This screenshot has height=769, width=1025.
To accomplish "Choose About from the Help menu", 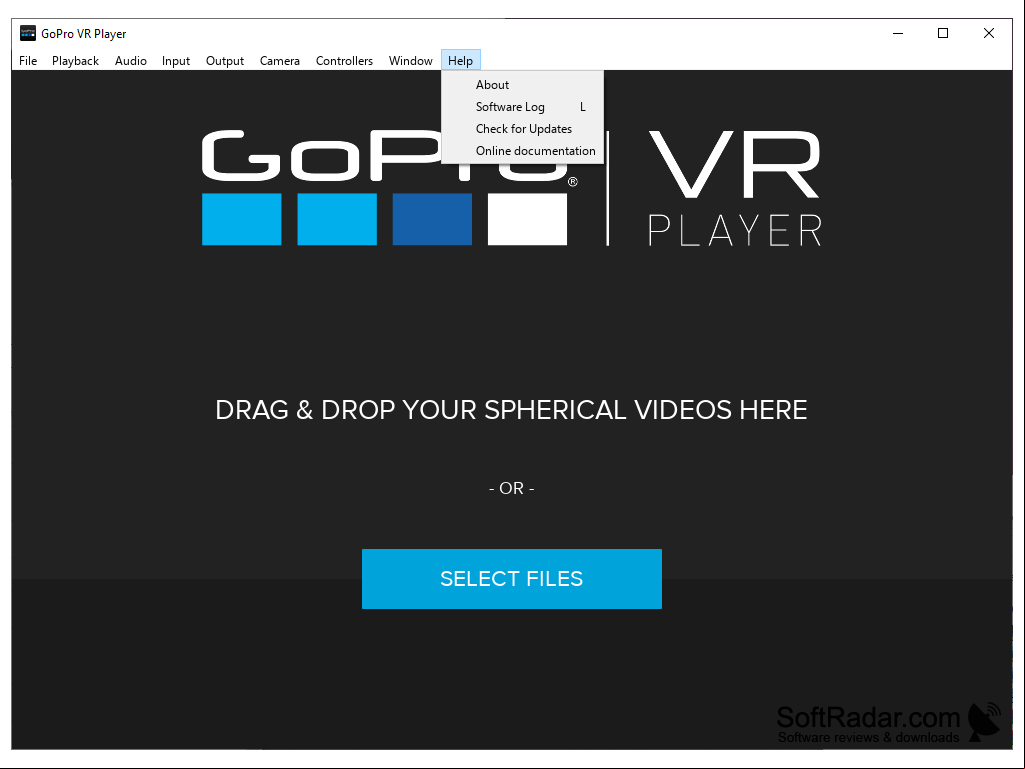I will 522,85.
